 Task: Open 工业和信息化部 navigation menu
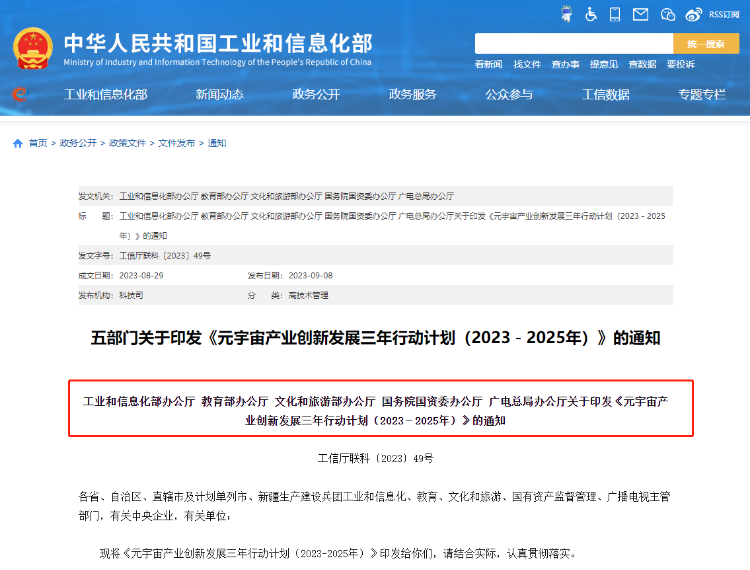pos(106,95)
